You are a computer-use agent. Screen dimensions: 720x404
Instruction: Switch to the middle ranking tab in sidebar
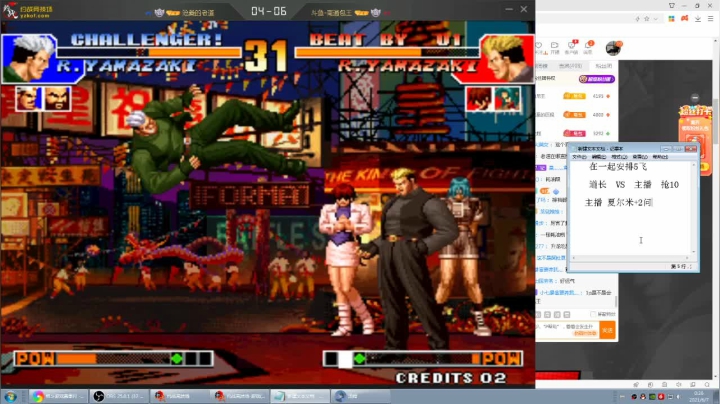(570, 66)
